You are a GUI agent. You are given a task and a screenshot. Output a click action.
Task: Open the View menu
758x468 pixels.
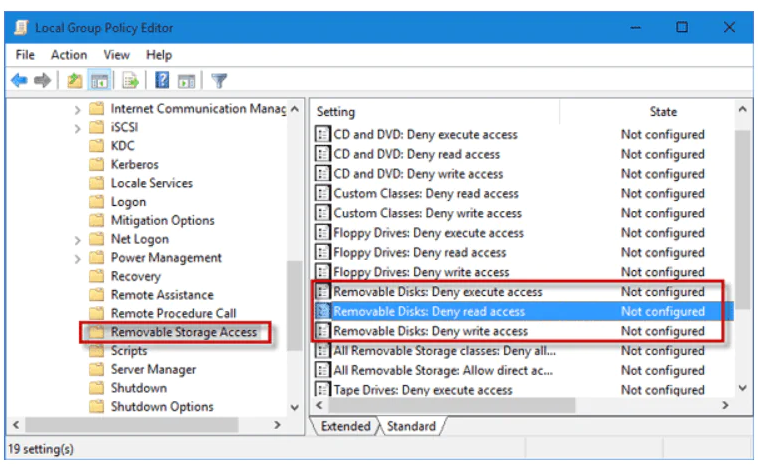tap(116, 55)
